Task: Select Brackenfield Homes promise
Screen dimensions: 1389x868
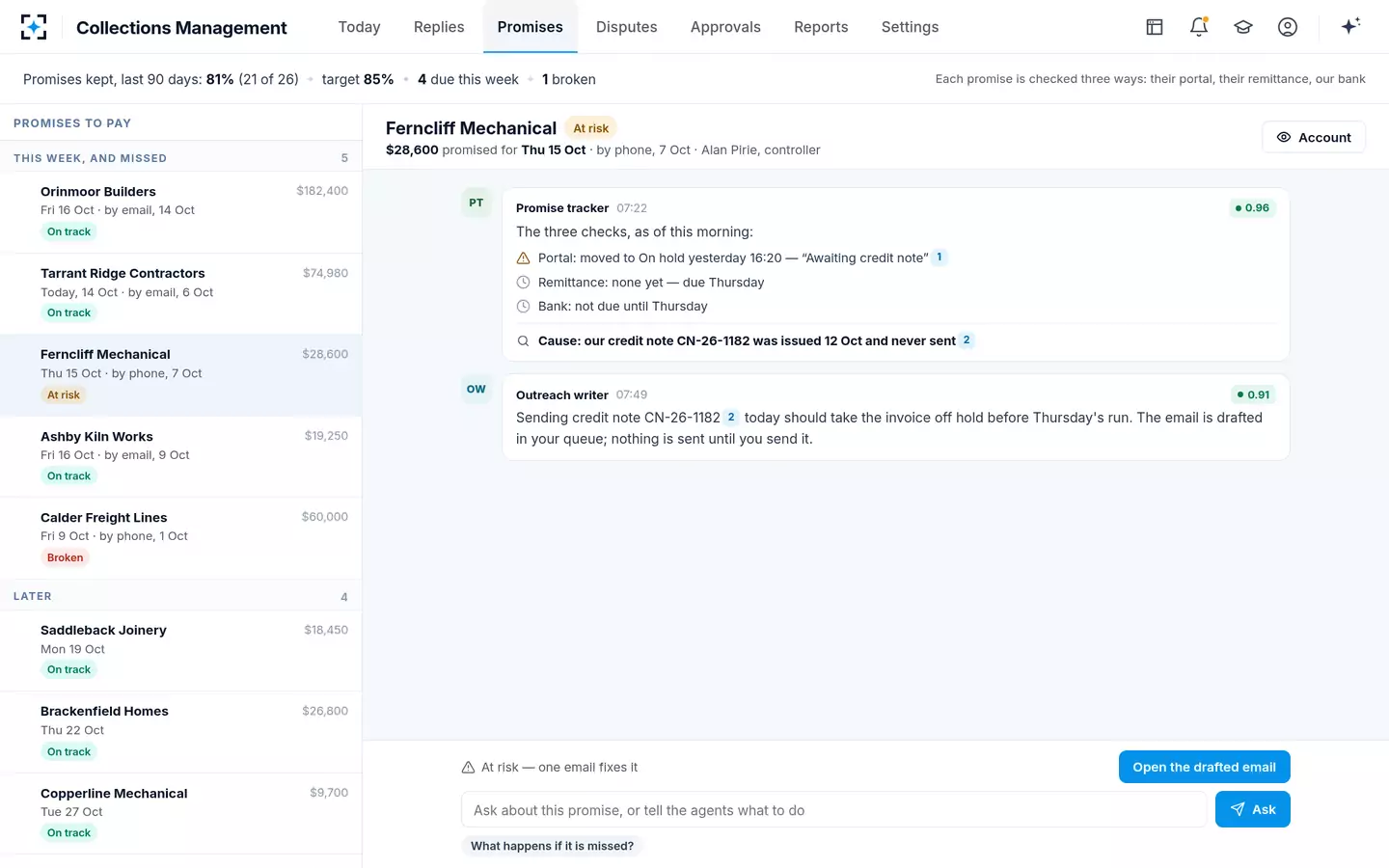Action: tap(180, 732)
